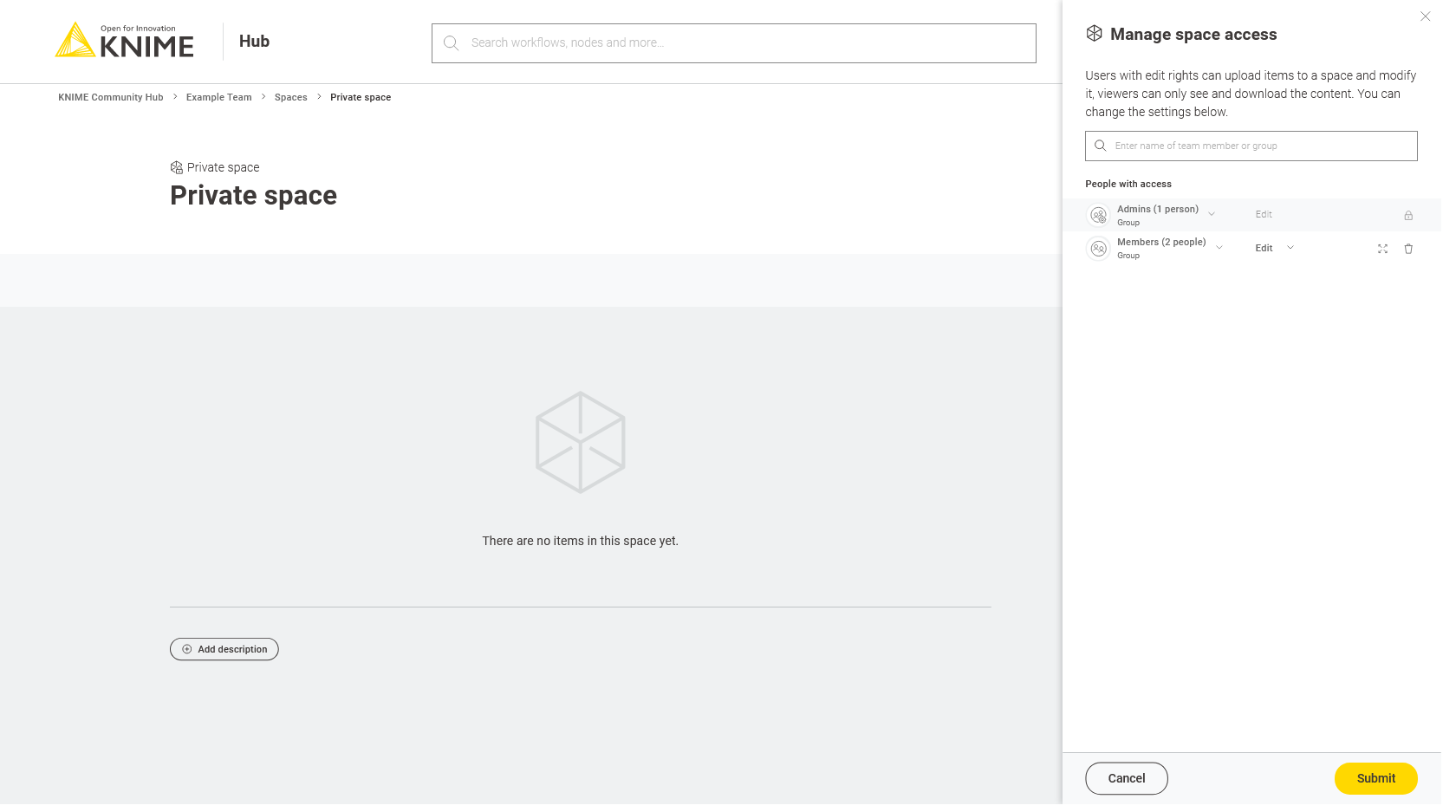
Task: Click the Members group avatar icon
Action: coord(1098,249)
